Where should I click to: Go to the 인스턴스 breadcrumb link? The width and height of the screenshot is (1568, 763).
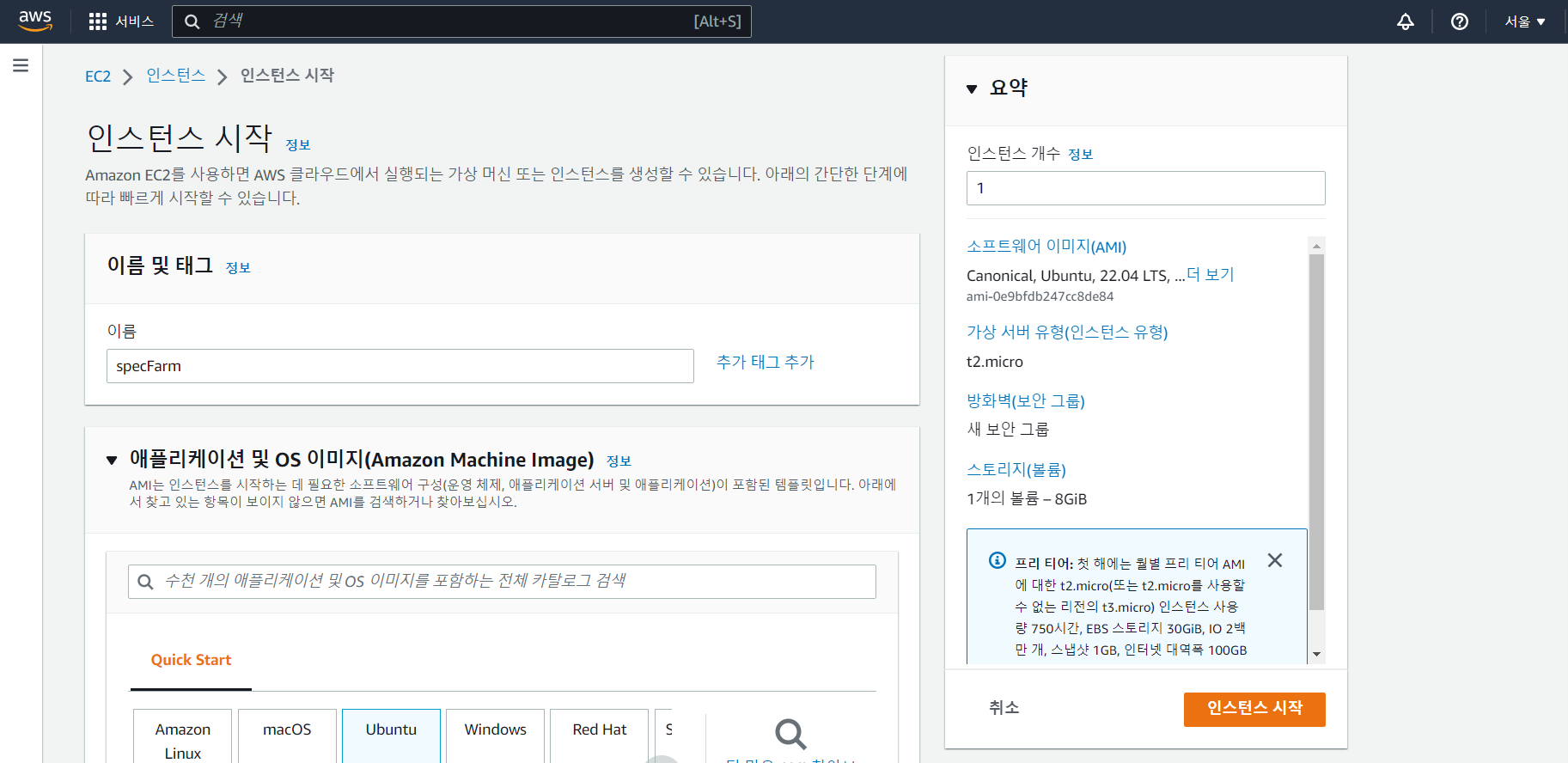pos(176,76)
